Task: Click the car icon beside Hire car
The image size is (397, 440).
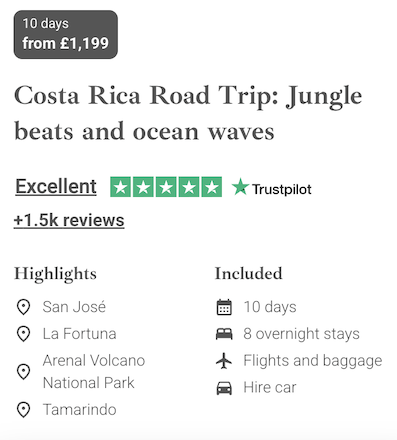Action: pos(224,388)
